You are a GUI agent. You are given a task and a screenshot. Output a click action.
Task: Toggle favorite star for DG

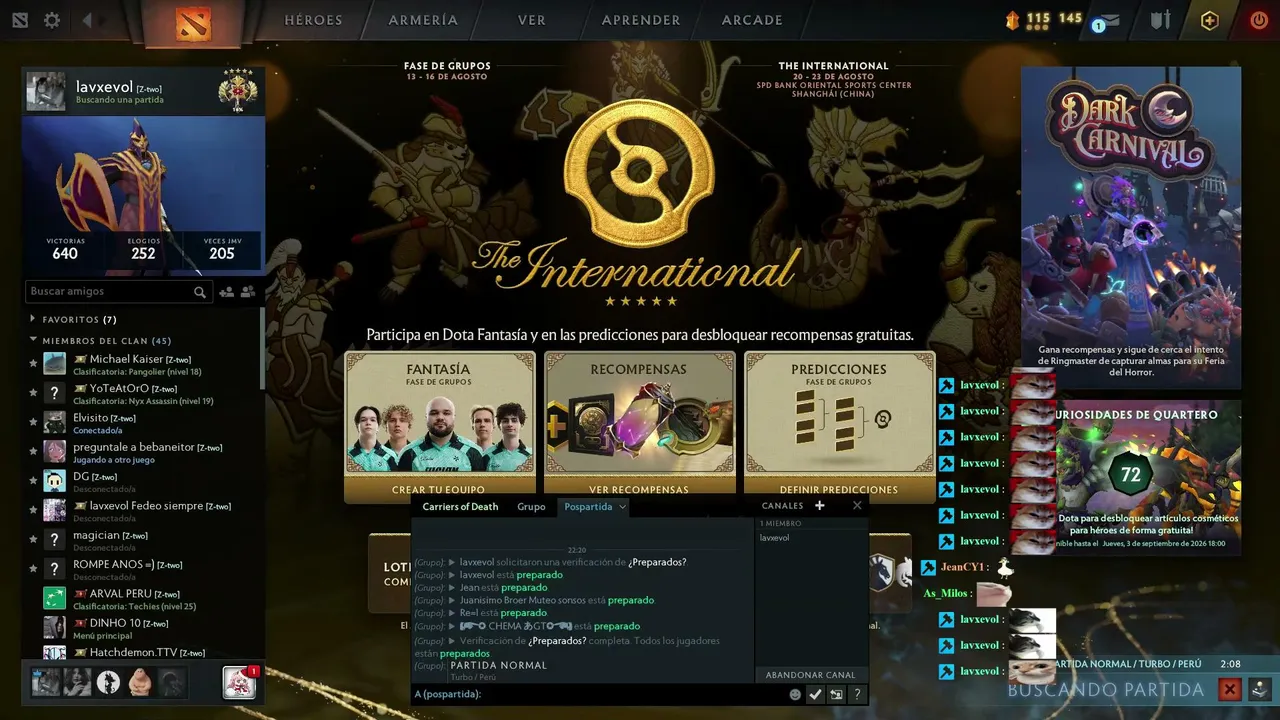pyautogui.click(x=34, y=481)
